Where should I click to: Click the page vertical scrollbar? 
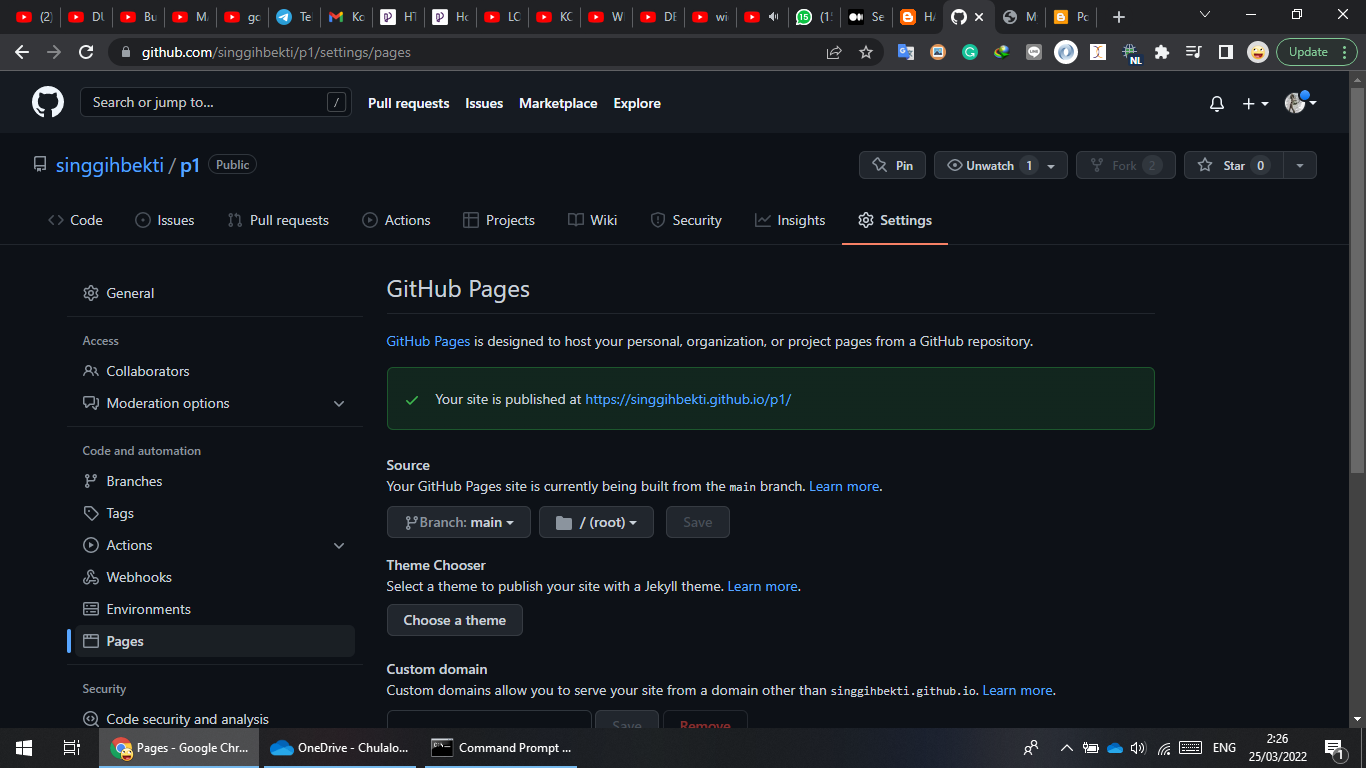point(1357,280)
